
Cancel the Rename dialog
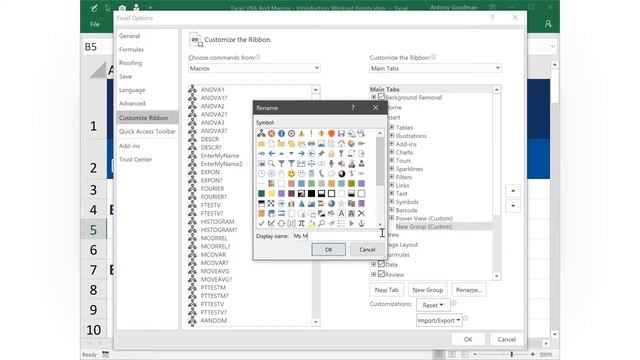click(367, 249)
